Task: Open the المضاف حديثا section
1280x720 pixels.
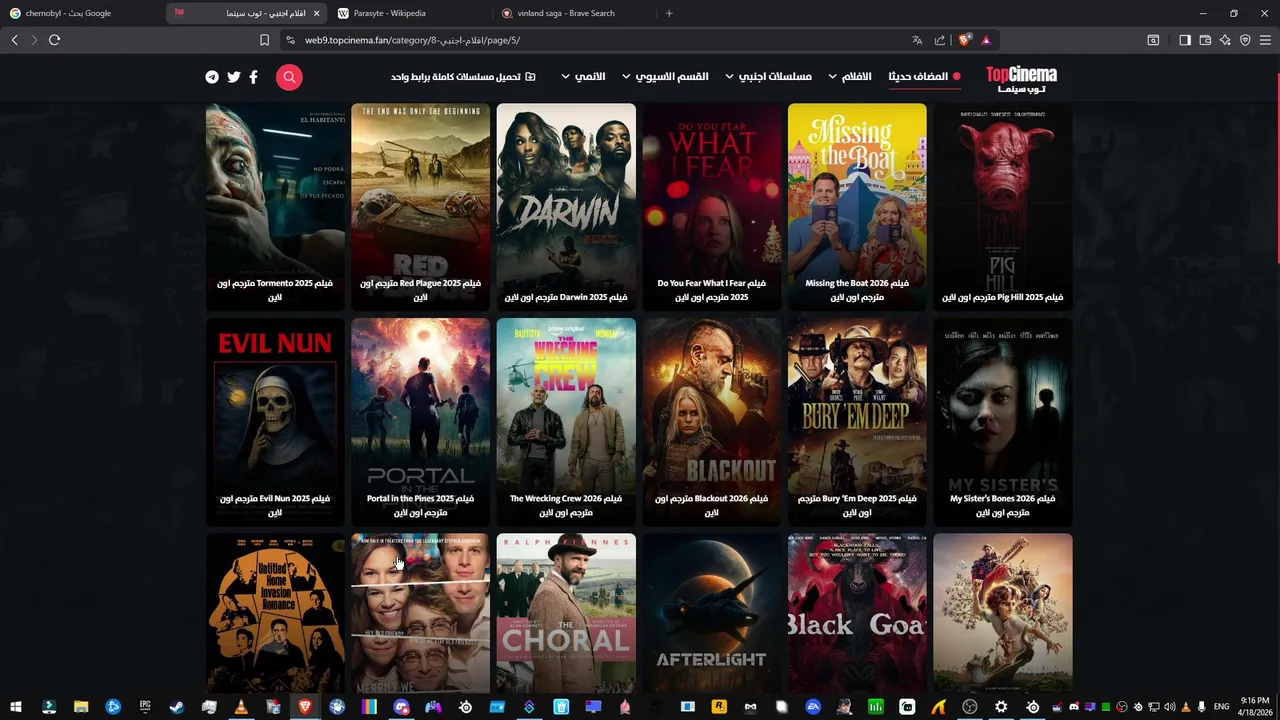Action: click(924, 77)
